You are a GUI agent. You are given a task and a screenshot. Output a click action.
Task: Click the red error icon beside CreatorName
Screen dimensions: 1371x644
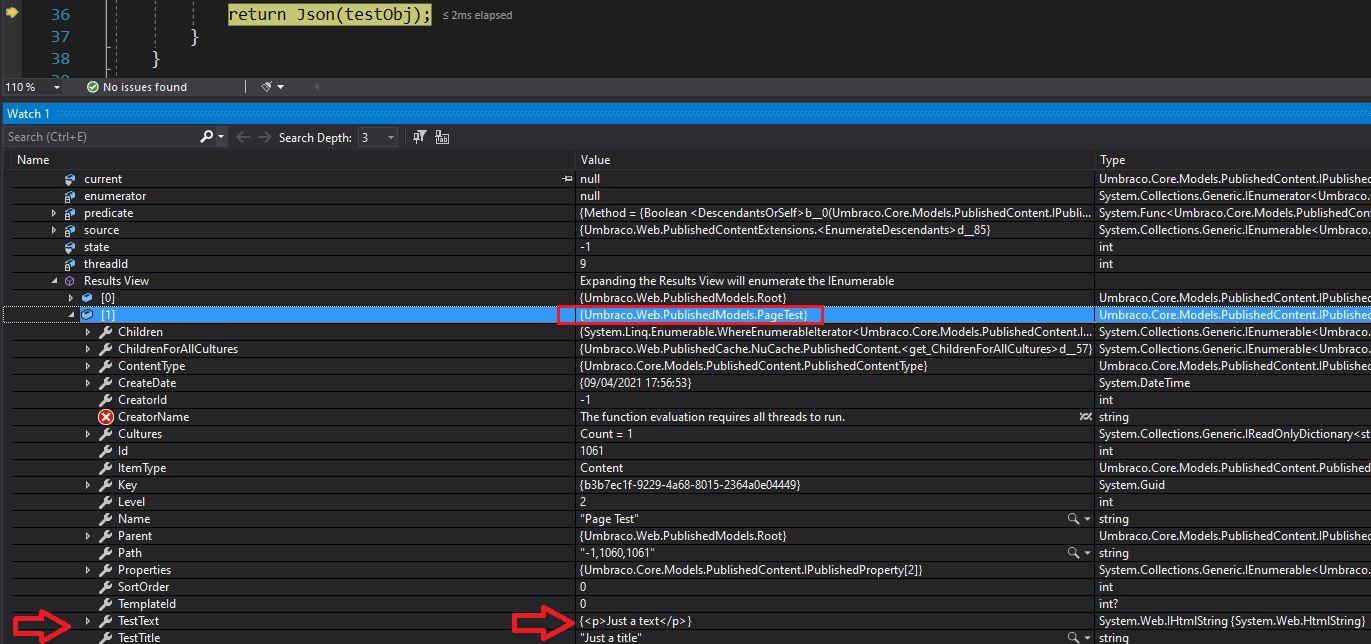105,417
